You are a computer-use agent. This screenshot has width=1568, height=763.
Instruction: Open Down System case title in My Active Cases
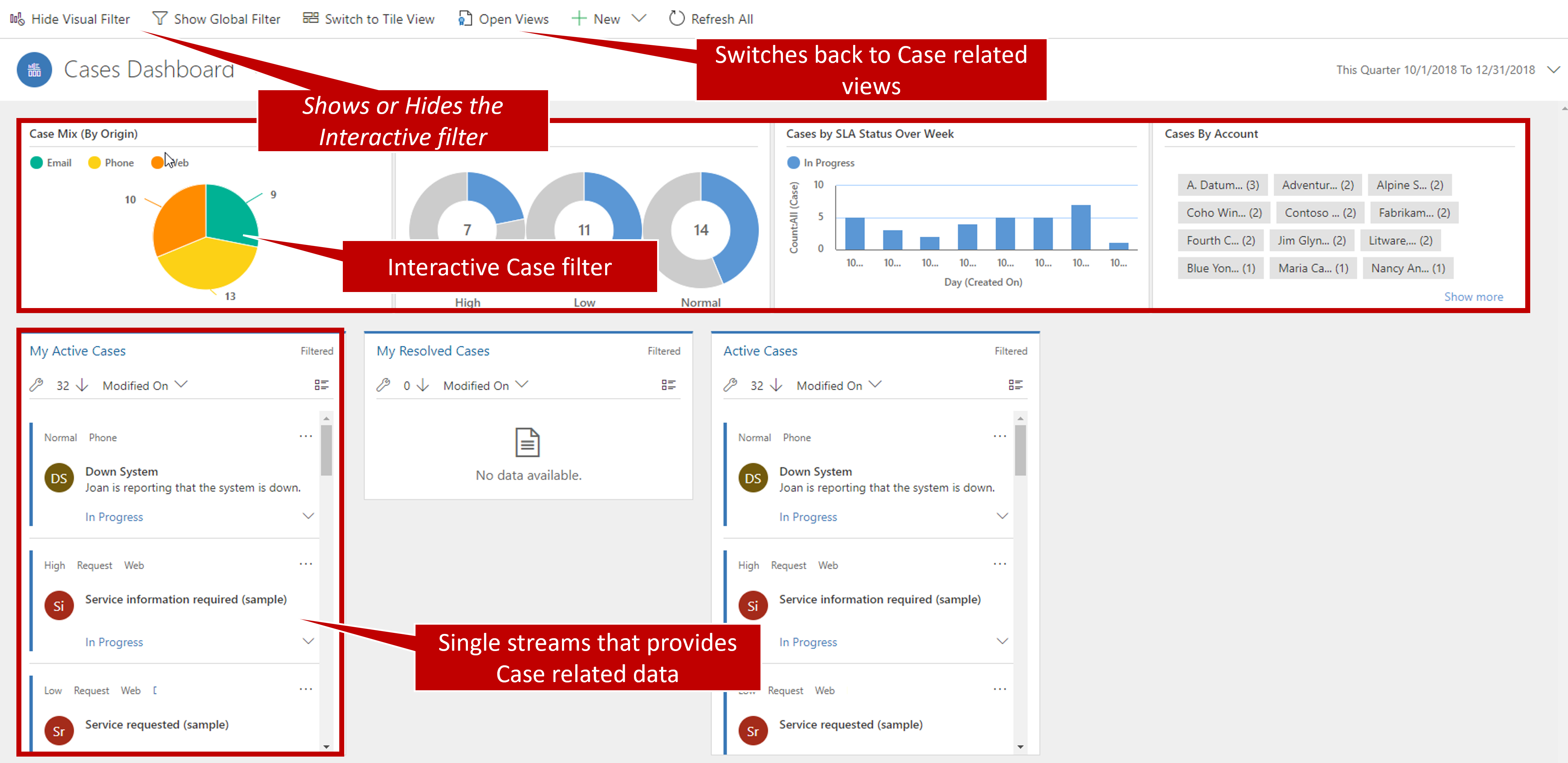point(122,471)
